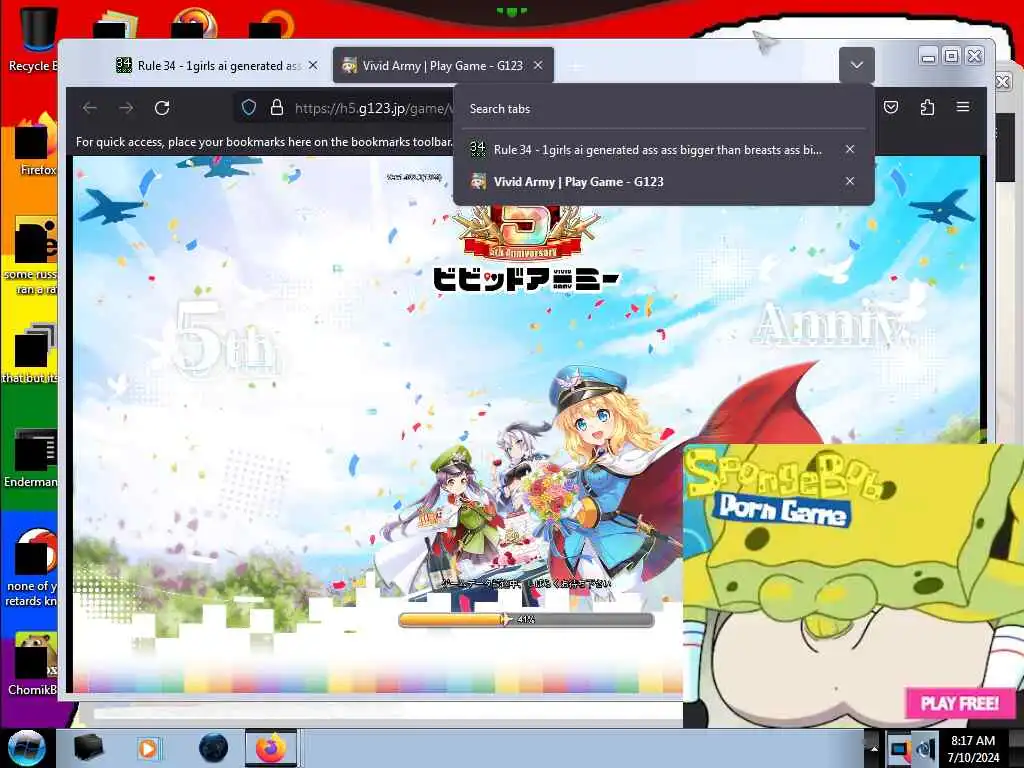Launch the media player taskbar icon
The height and width of the screenshot is (768, 1024).
click(148, 748)
